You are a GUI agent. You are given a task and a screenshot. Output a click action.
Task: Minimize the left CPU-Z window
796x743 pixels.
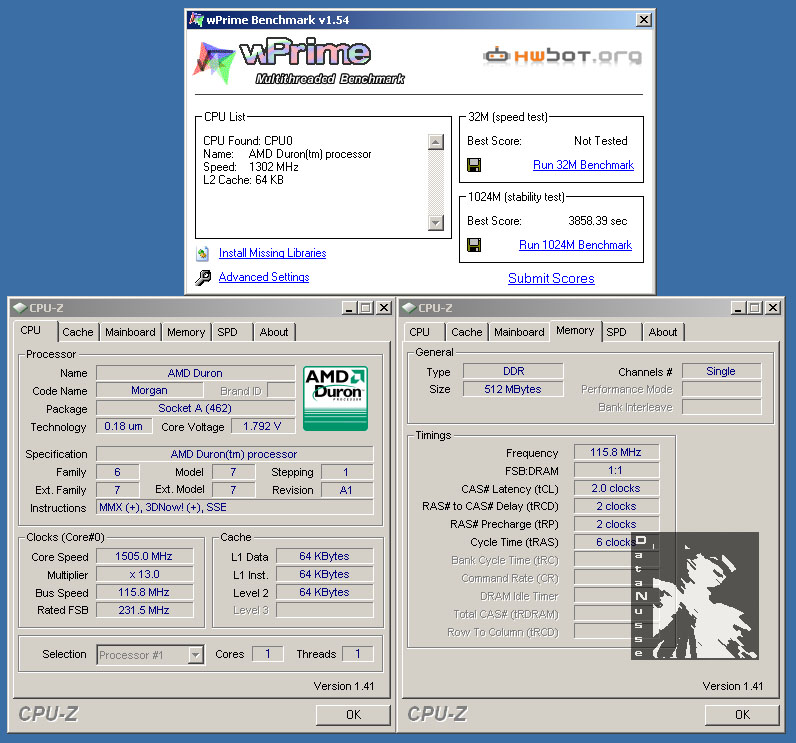pos(349,308)
